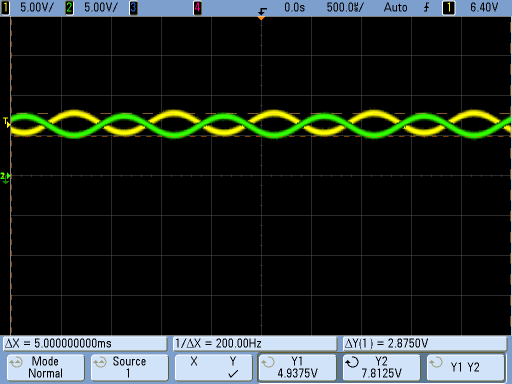Click the trigger source 1 indicator at top right
The width and height of the screenshot is (512, 384).
(x=448, y=8)
